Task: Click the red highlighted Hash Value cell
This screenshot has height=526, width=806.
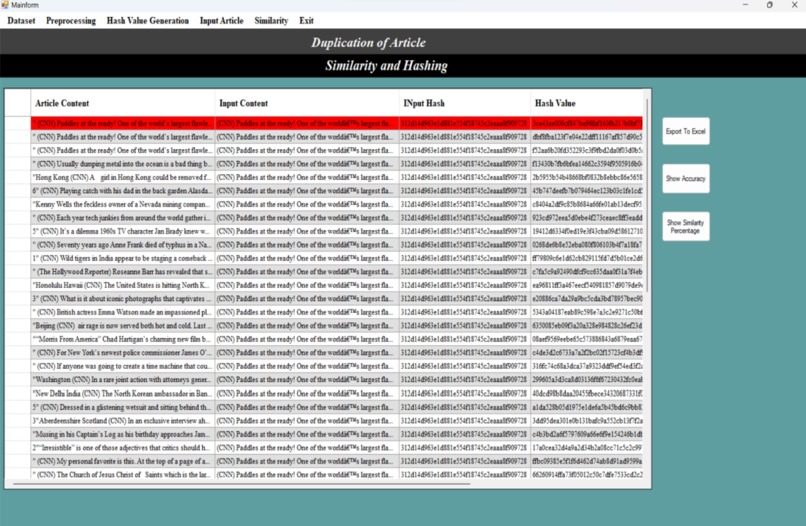Action: [587, 123]
